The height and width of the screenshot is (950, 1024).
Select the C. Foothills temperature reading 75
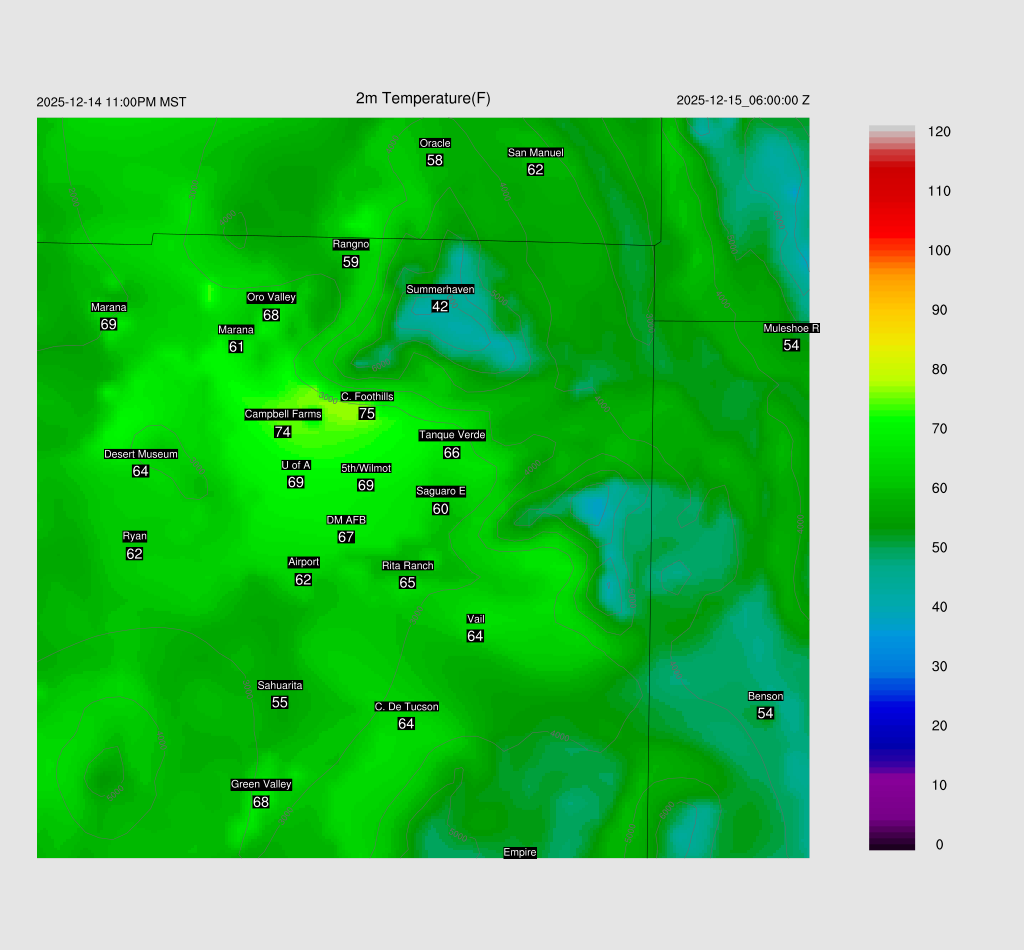(x=367, y=414)
